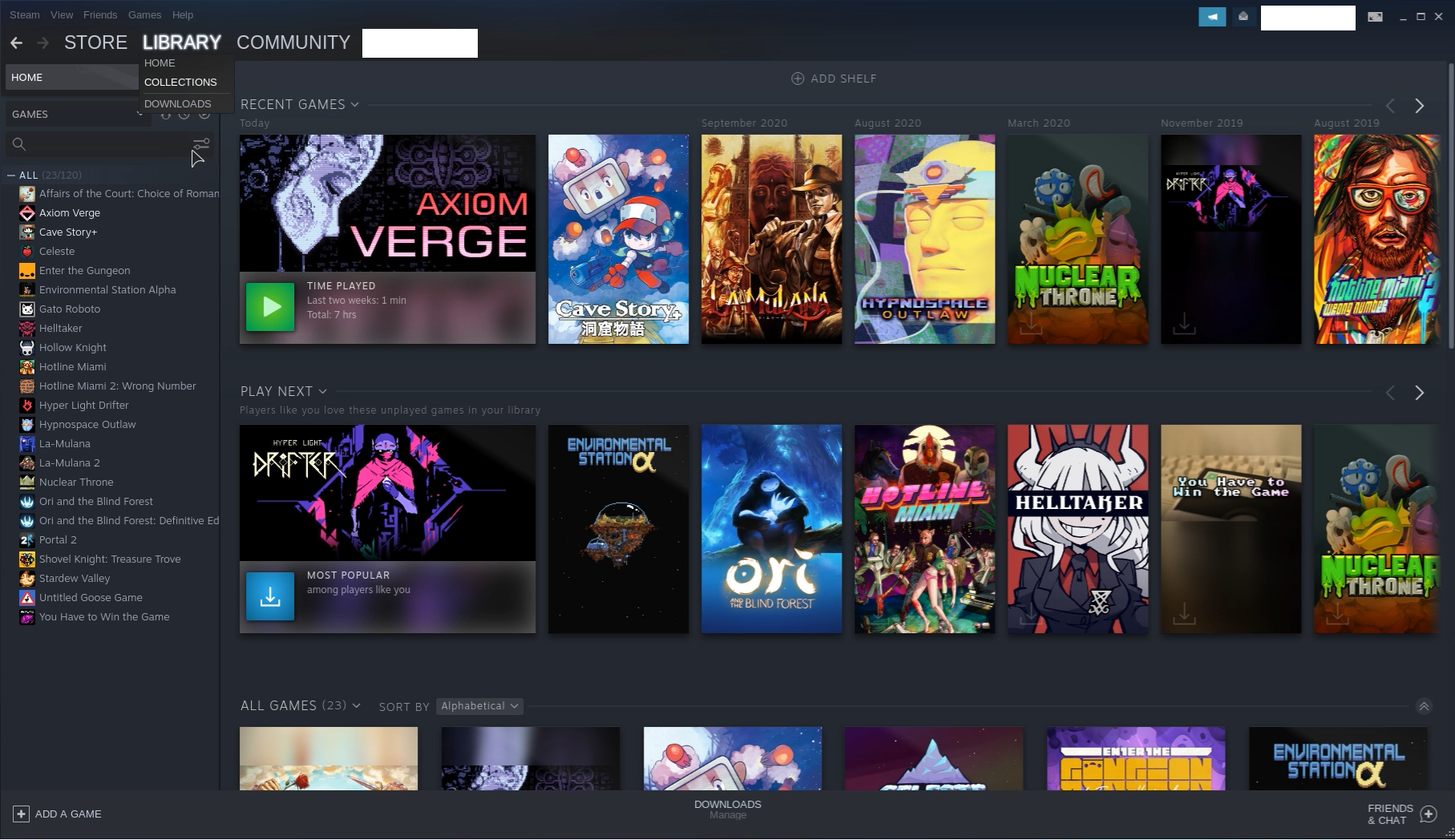1455x840 pixels.
Task: Click the search magnifier icon in sidebar
Action: (19, 144)
